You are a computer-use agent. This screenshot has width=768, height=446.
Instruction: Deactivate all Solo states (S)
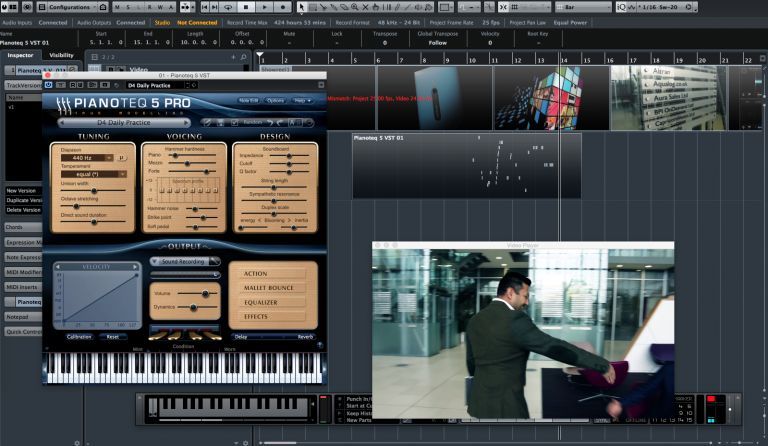click(128, 7)
